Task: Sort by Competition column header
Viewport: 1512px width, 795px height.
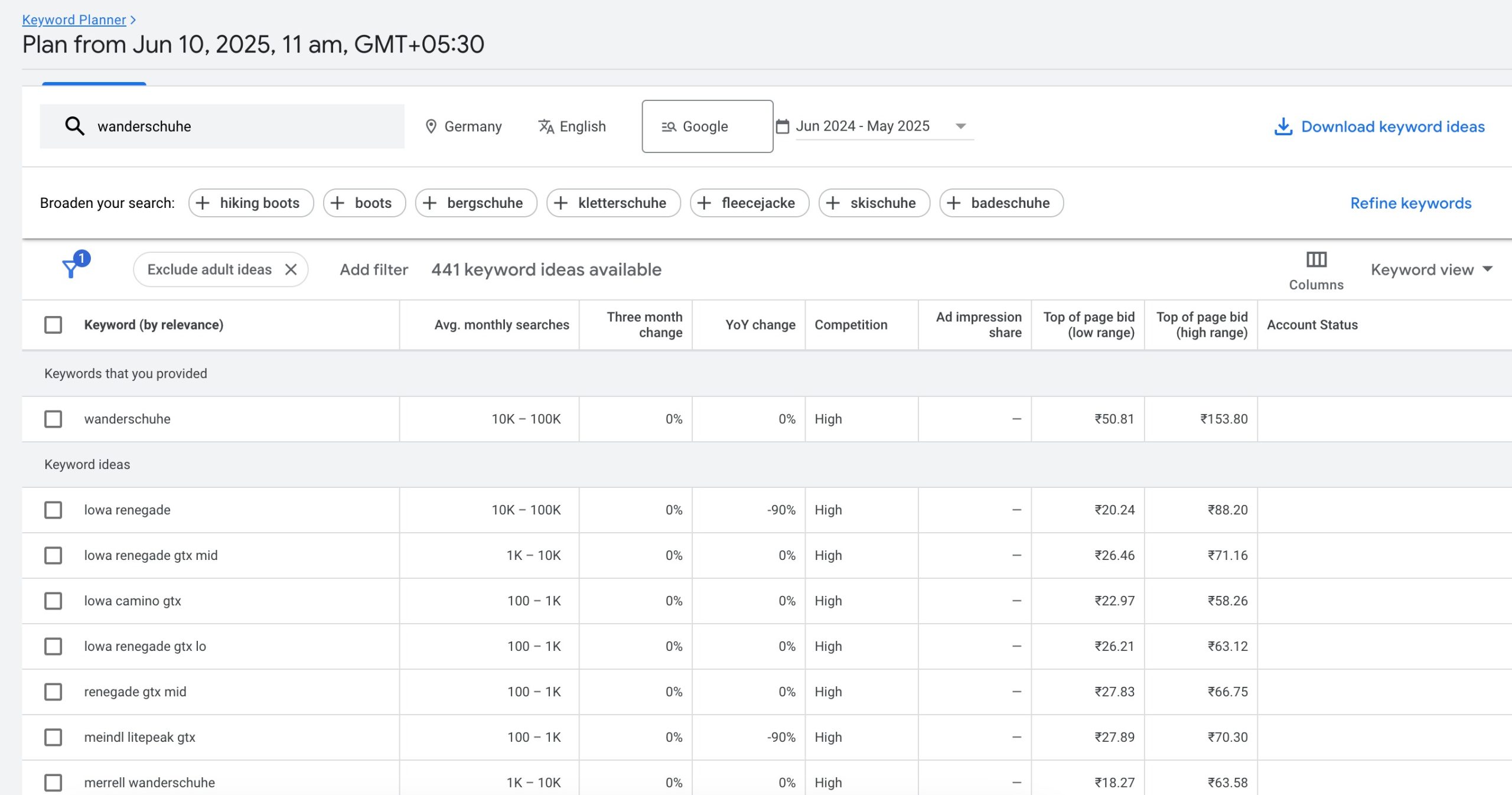Action: click(850, 325)
